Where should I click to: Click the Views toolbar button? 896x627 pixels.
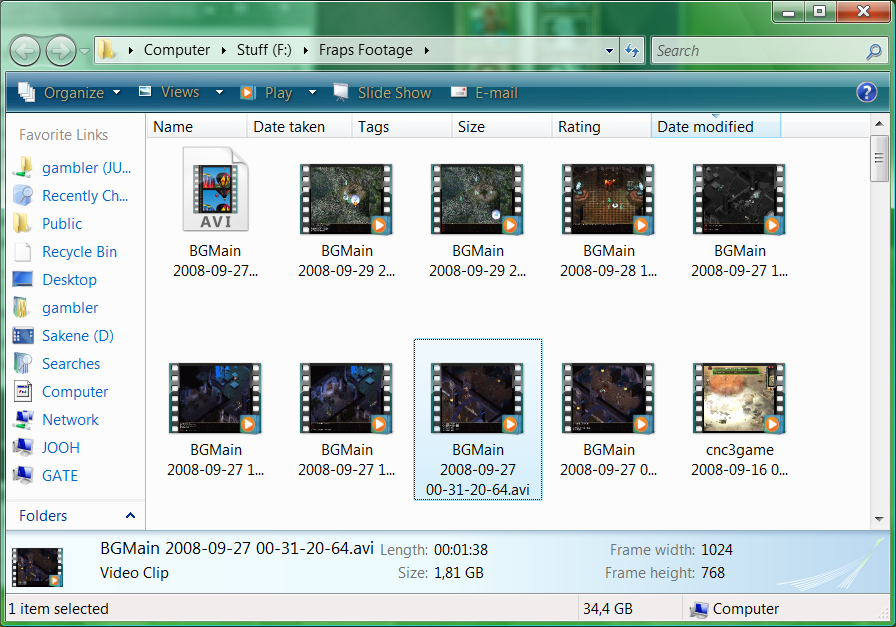coord(169,92)
